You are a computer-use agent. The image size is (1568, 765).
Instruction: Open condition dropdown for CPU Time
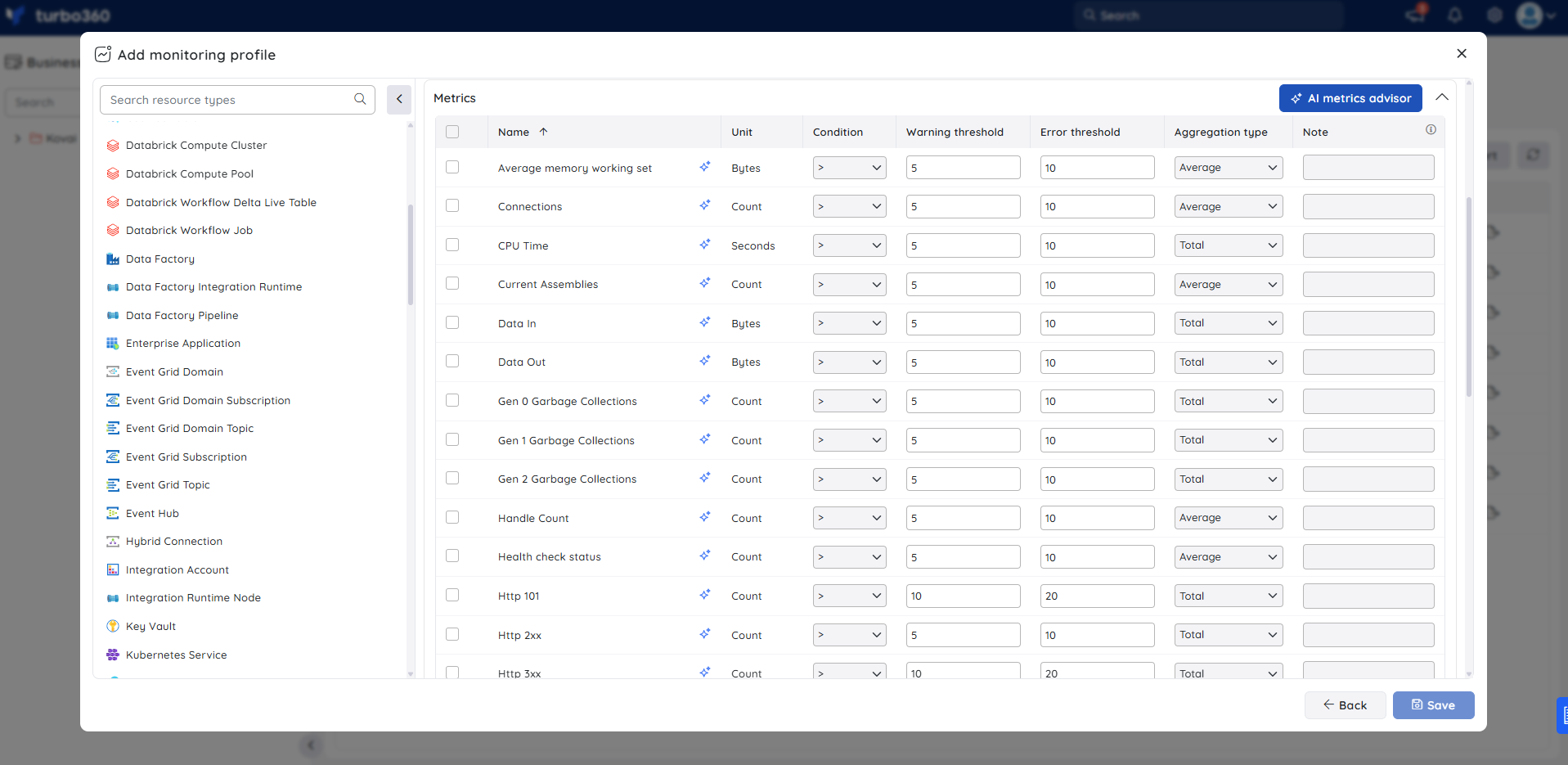click(x=849, y=245)
